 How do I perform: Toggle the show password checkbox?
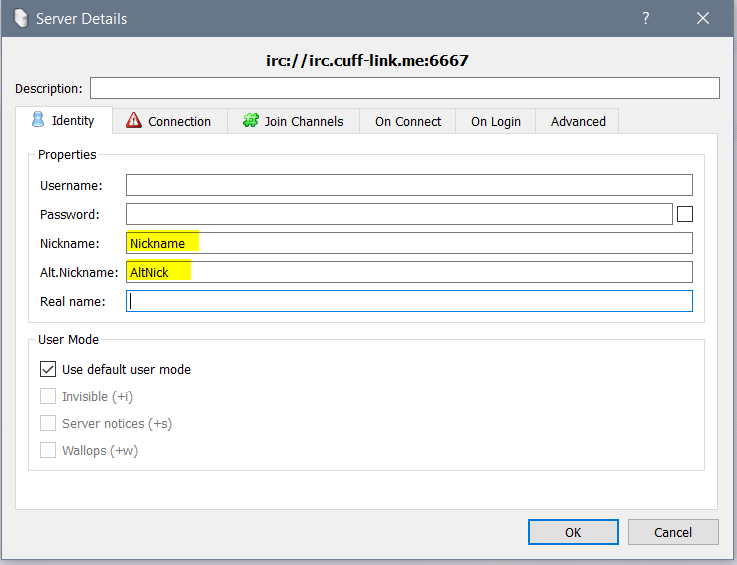point(685,214)
